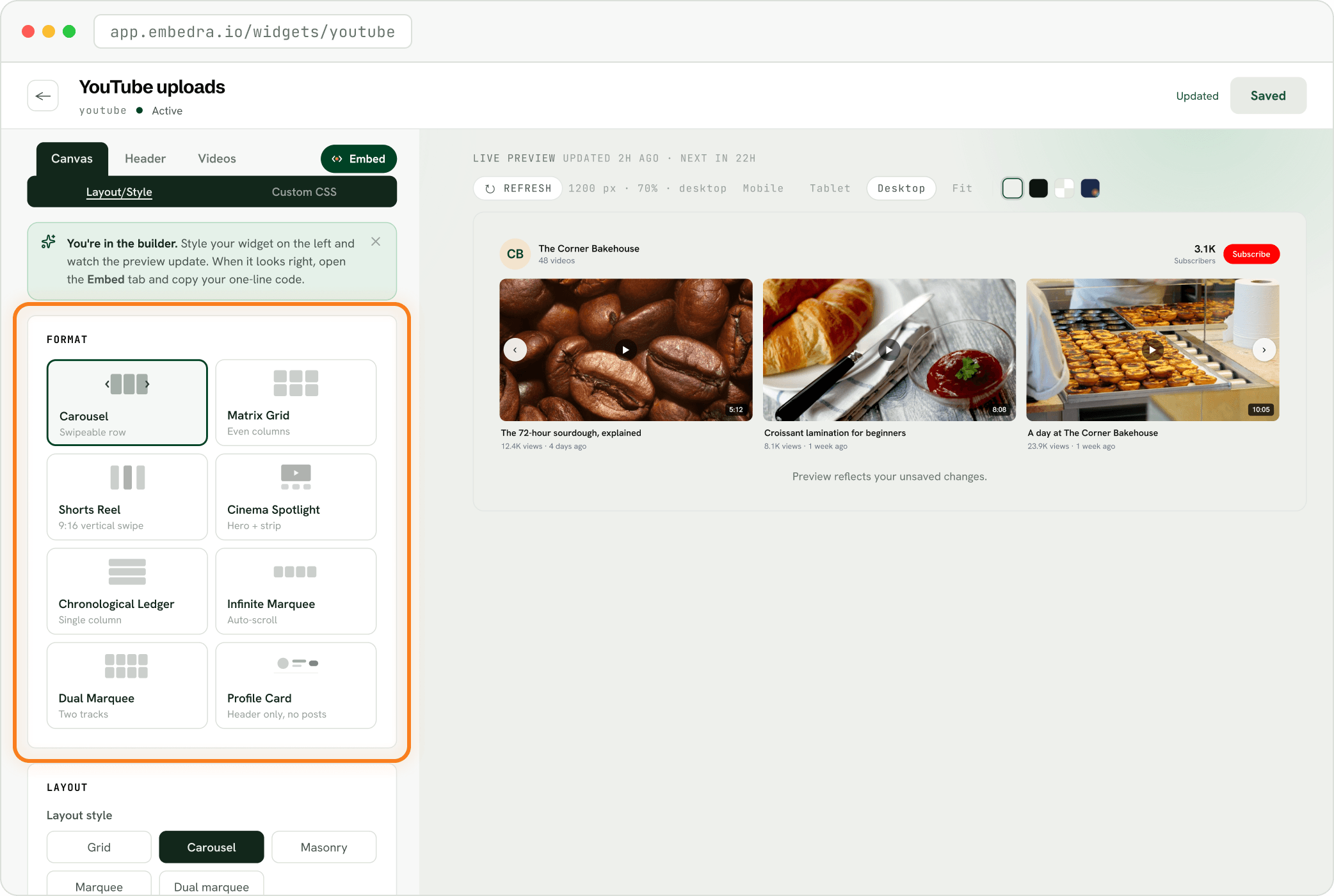Click the refresh icon in preview toolbar
The height and width of the screenshot is (896, 1334).
(x=490, y=189)
